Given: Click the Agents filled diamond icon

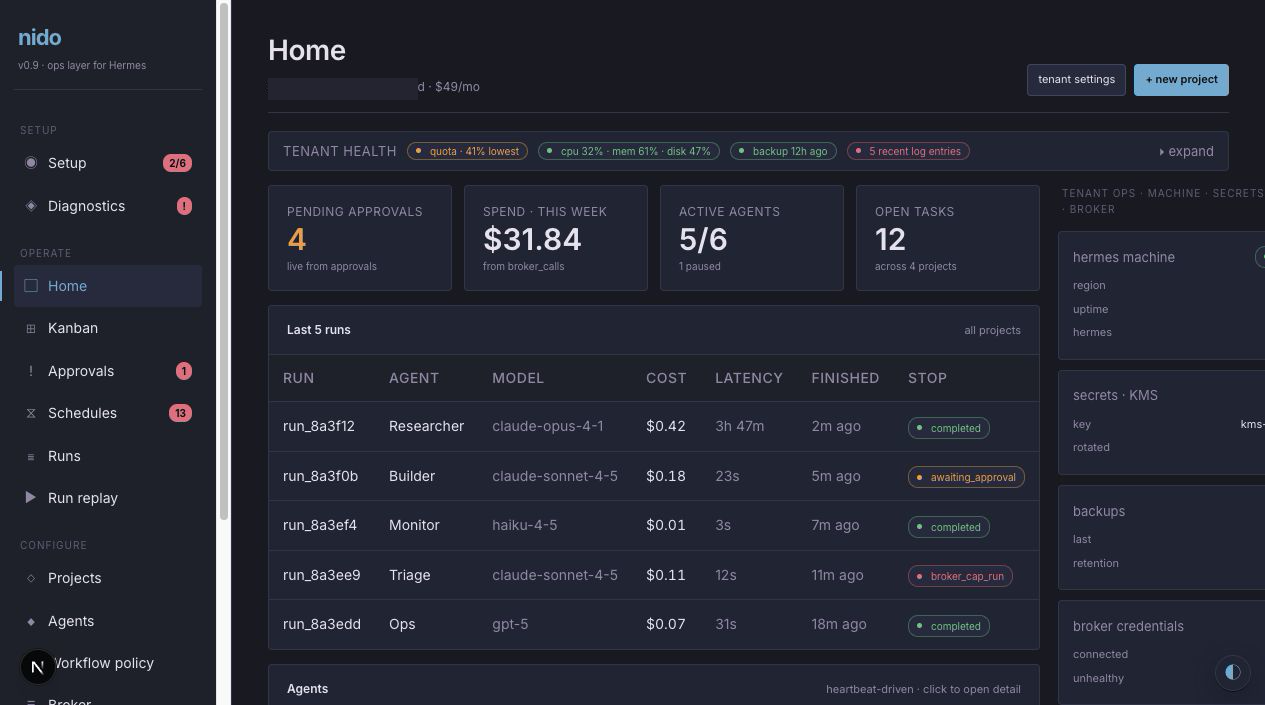Looking at the screenshot, I should tap(31, 621).
